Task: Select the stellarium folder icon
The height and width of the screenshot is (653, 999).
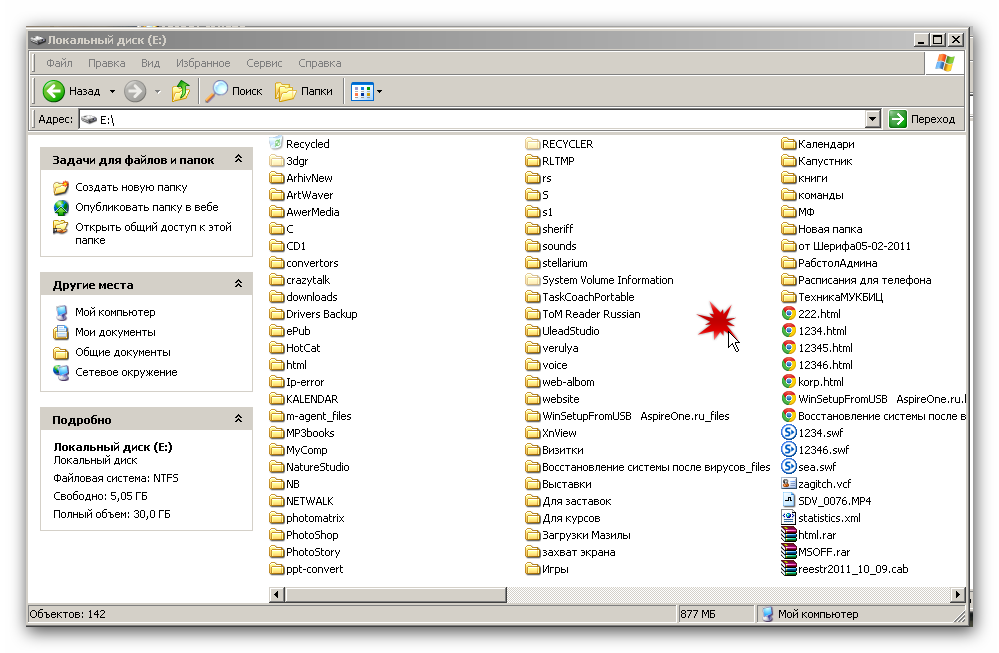Action: [533, 263]
